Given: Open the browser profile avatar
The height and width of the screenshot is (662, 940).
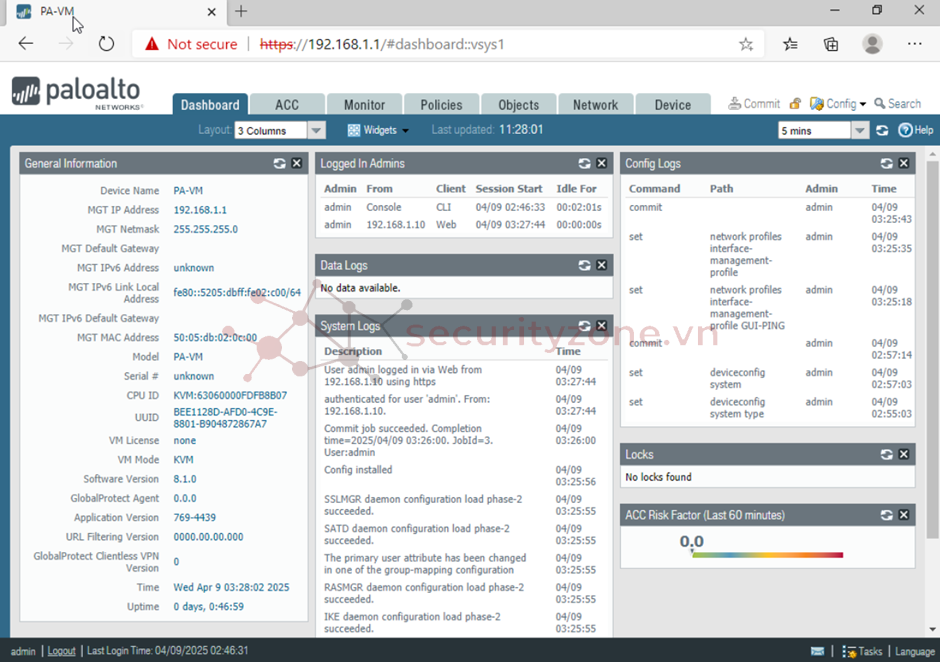Looking at the screenshot, I should pos(872,44).
